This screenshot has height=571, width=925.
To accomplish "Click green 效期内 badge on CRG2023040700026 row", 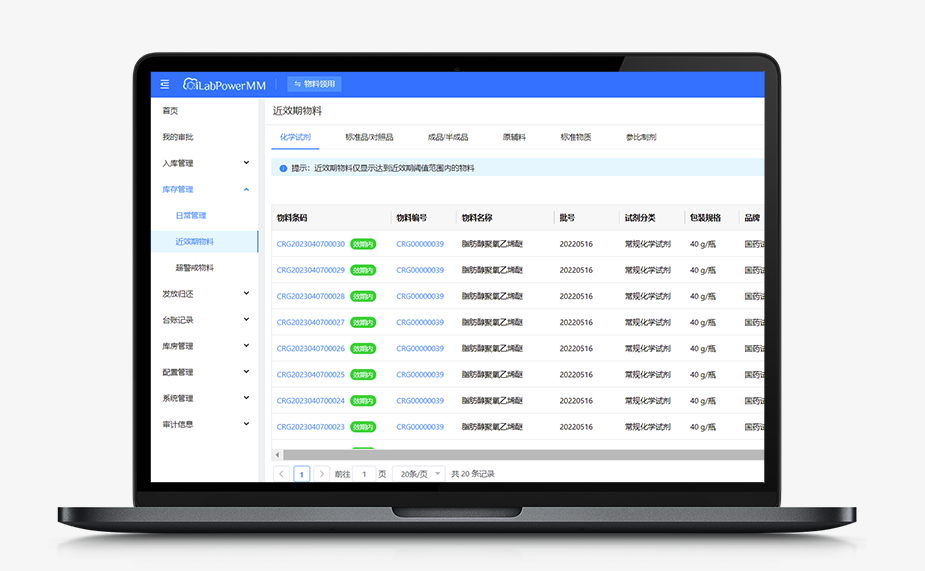I will click(x=363, y=349).
